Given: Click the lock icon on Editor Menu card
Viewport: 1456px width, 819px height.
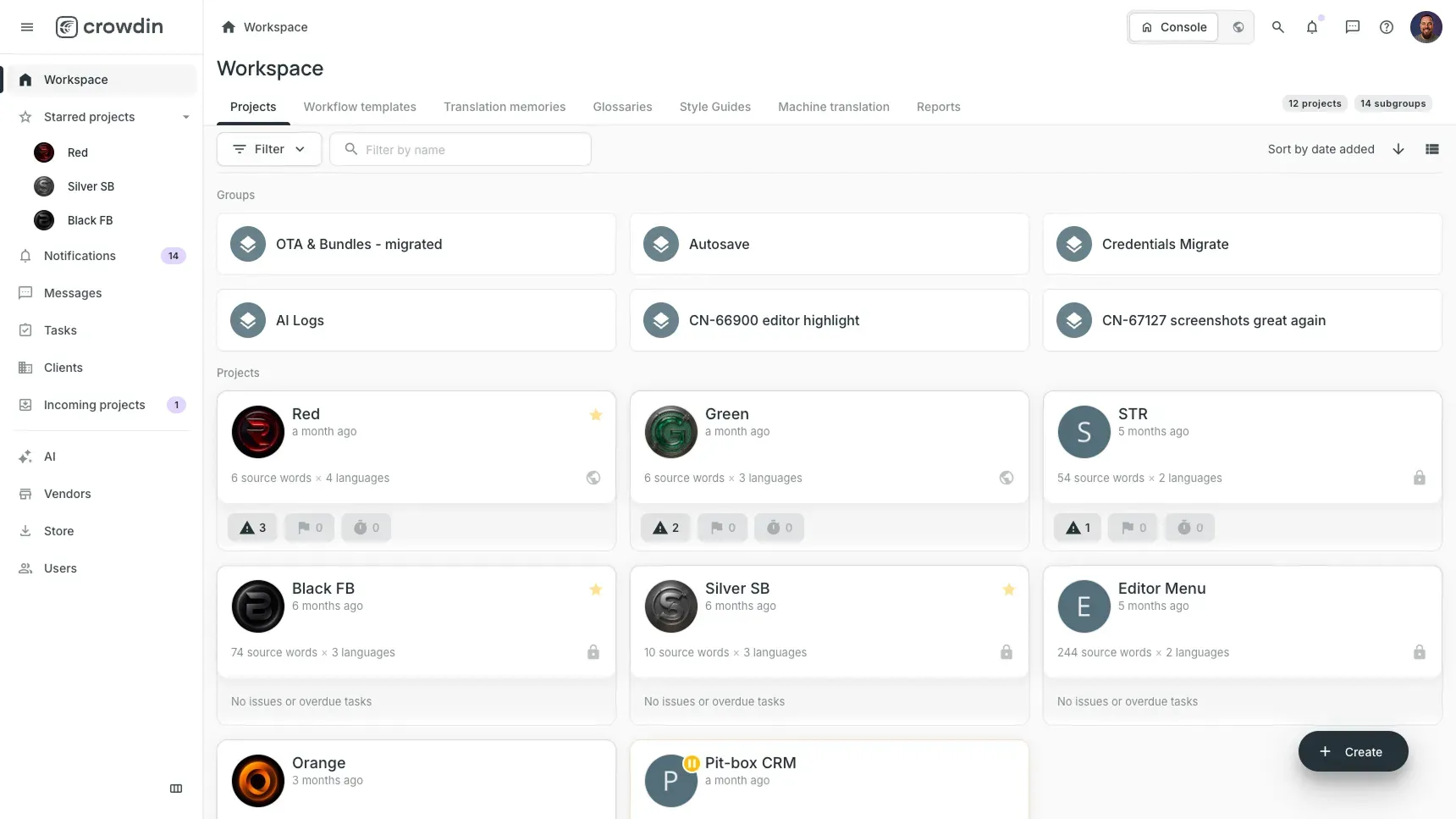Looking at the screenshot, I should 1420,652.
